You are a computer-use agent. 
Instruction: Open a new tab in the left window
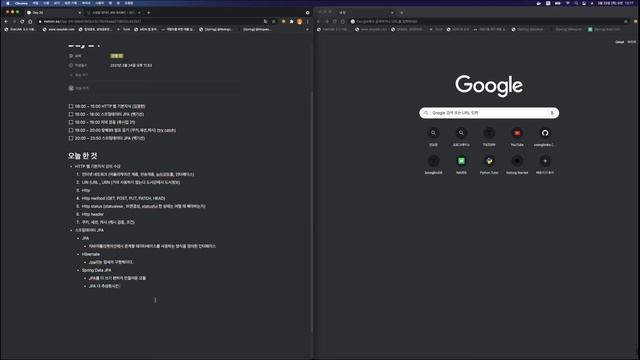pyautogui.click(x=149, y=13)
